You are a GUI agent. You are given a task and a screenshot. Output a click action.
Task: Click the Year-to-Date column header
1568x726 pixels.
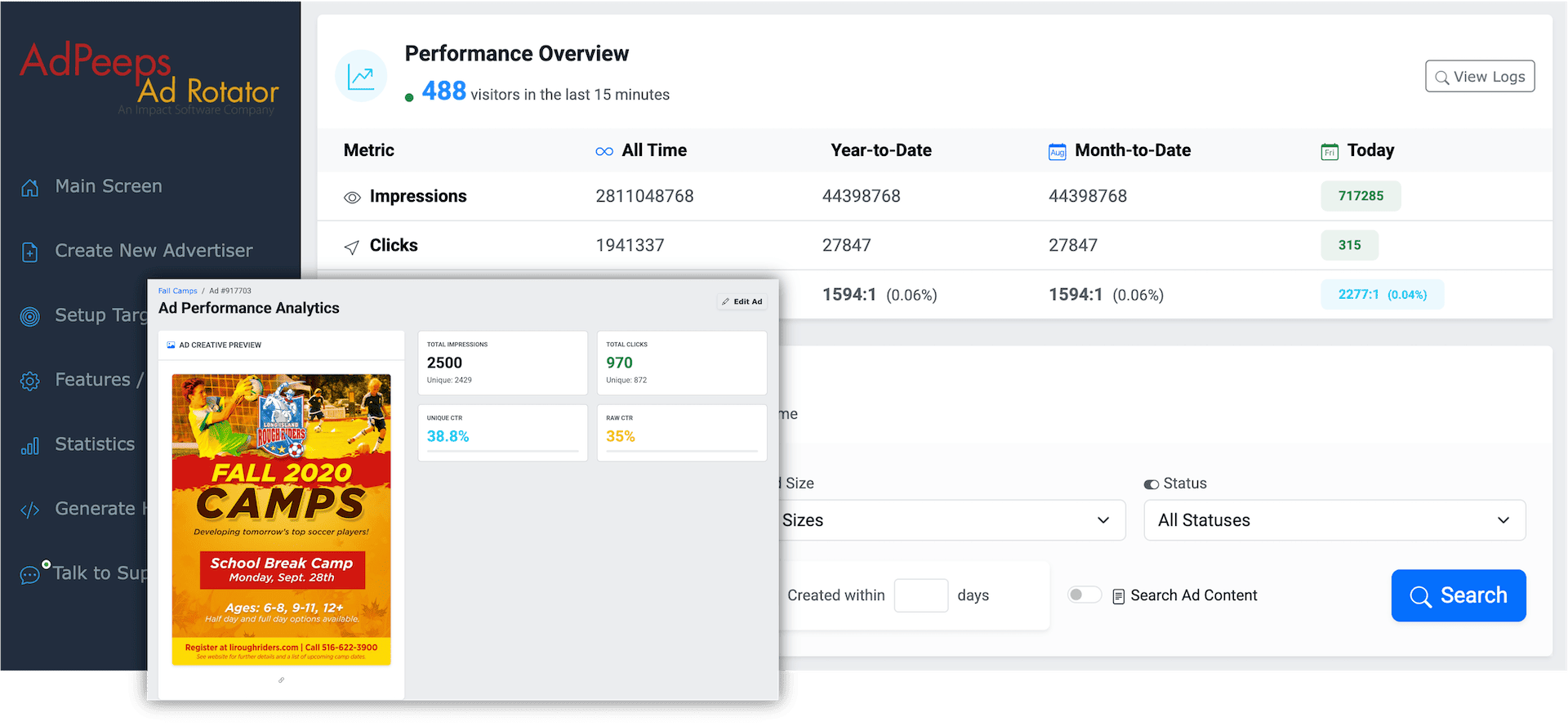point(881,150)
